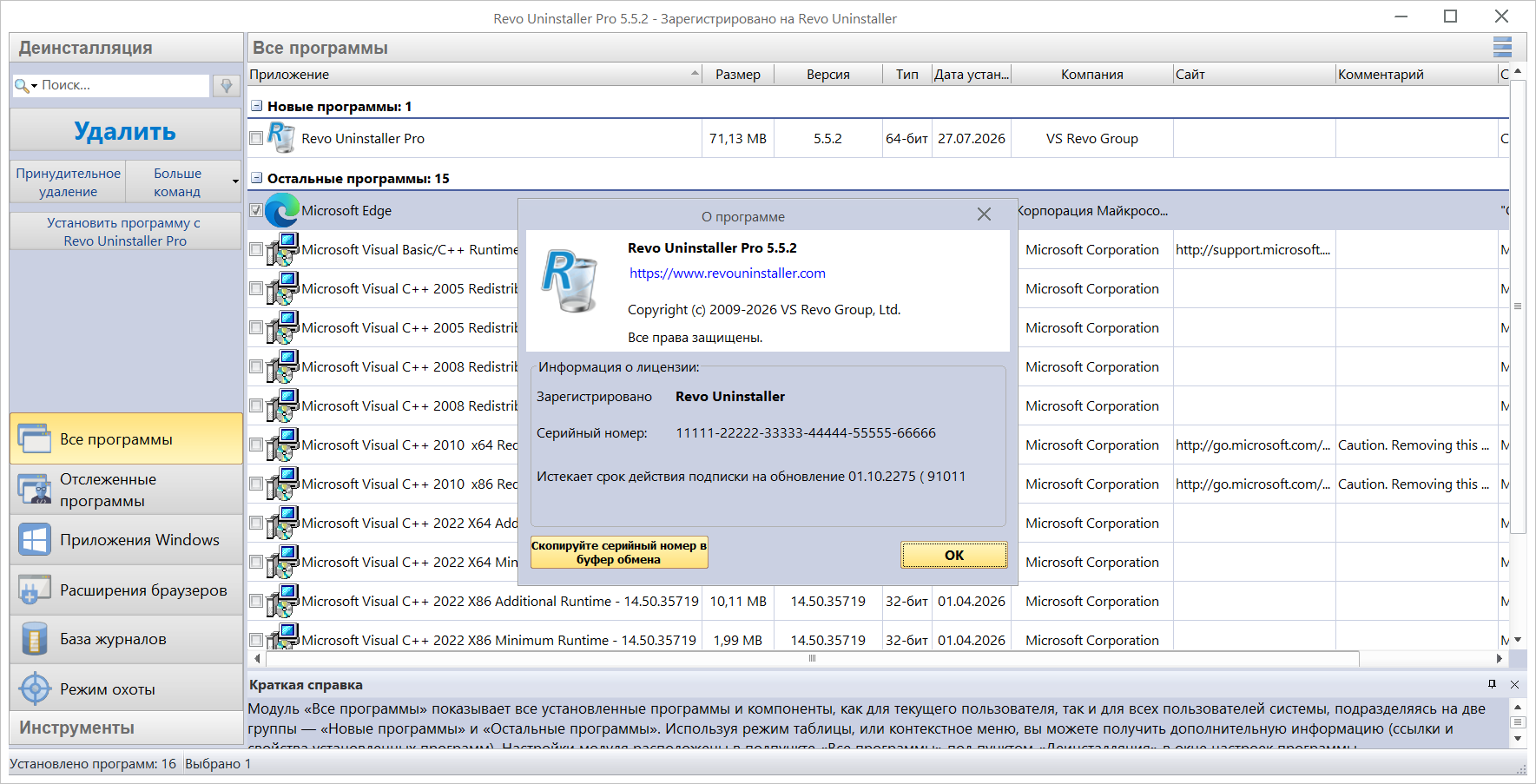Expand the Больше команд dropdown
1536x784 pixels.
coord(235,181)
